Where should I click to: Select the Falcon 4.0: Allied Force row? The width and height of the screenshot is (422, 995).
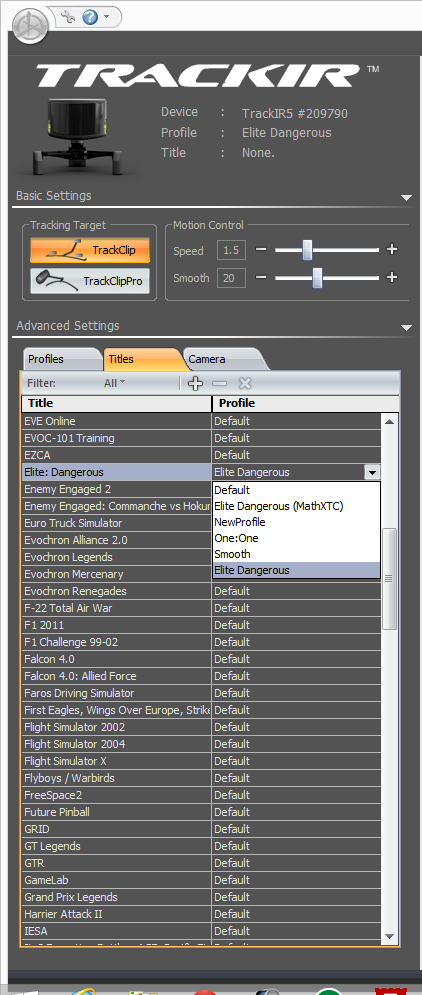pyautogui.click(x=116, y=676)
